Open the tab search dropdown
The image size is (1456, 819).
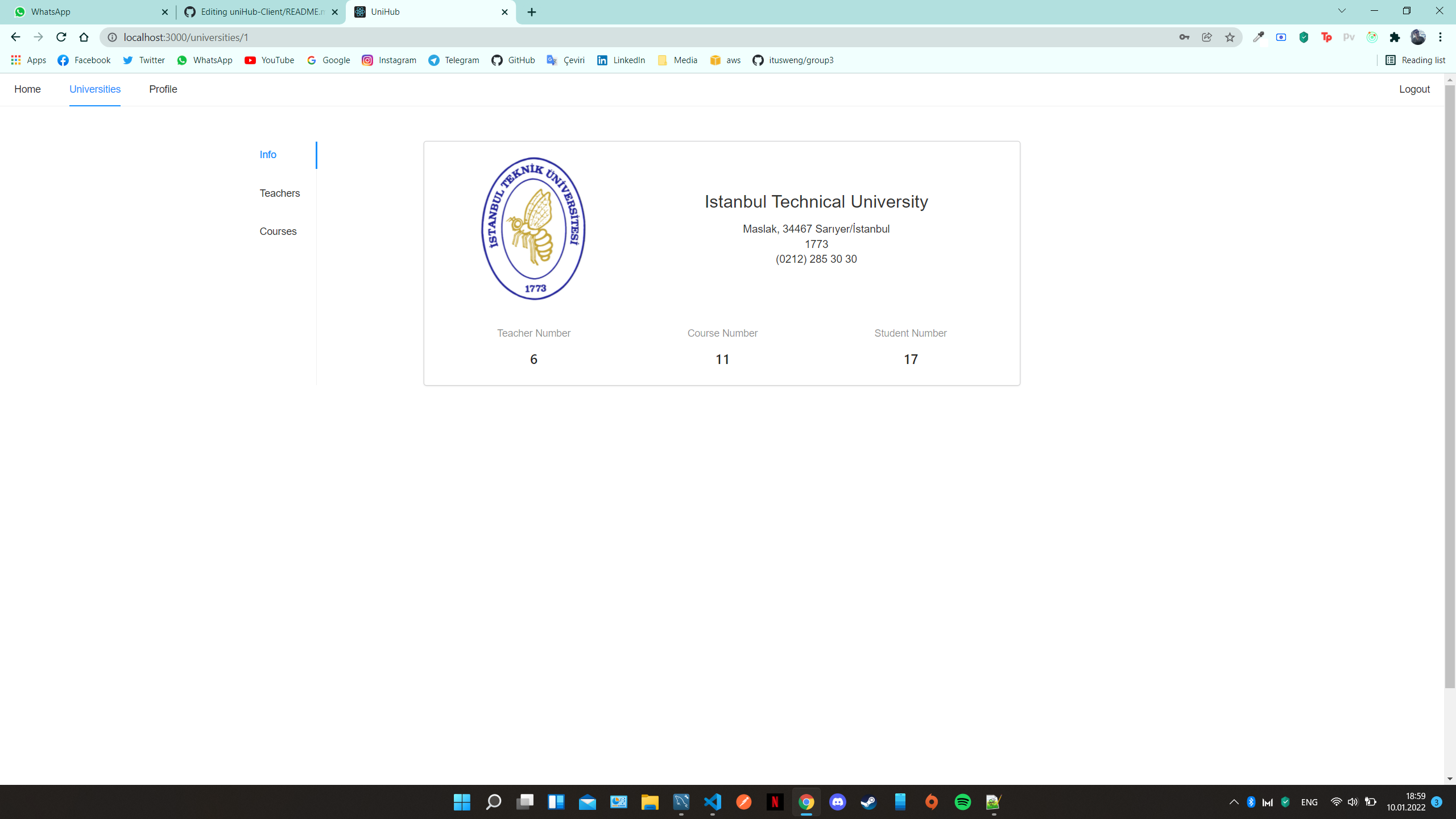pos(1341,11)
